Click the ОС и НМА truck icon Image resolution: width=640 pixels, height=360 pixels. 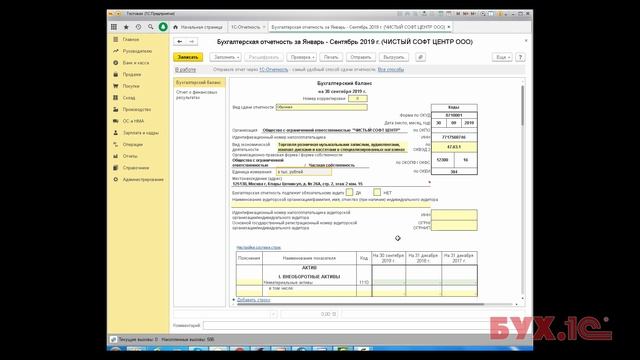[116, 121]
